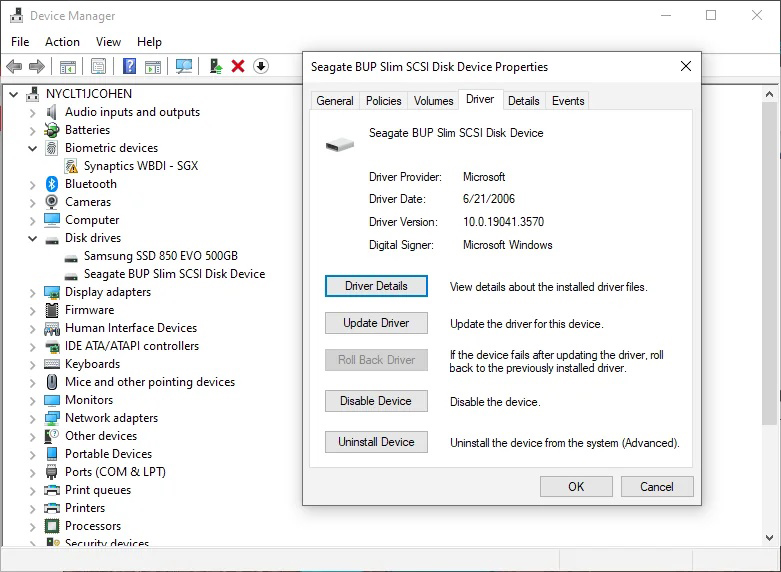Click the Help toolbar icon
781x572 pixels.
coord(129,67)
